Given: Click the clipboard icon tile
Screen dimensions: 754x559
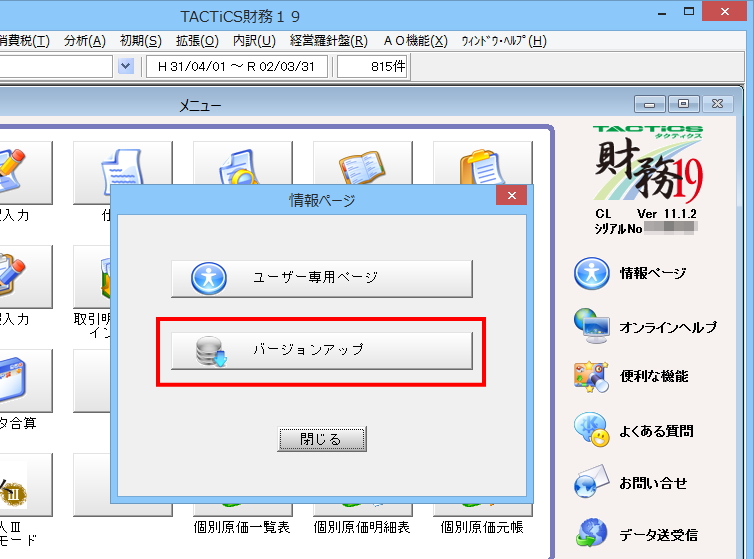Looking at the screenshot, I should [483, 164].
